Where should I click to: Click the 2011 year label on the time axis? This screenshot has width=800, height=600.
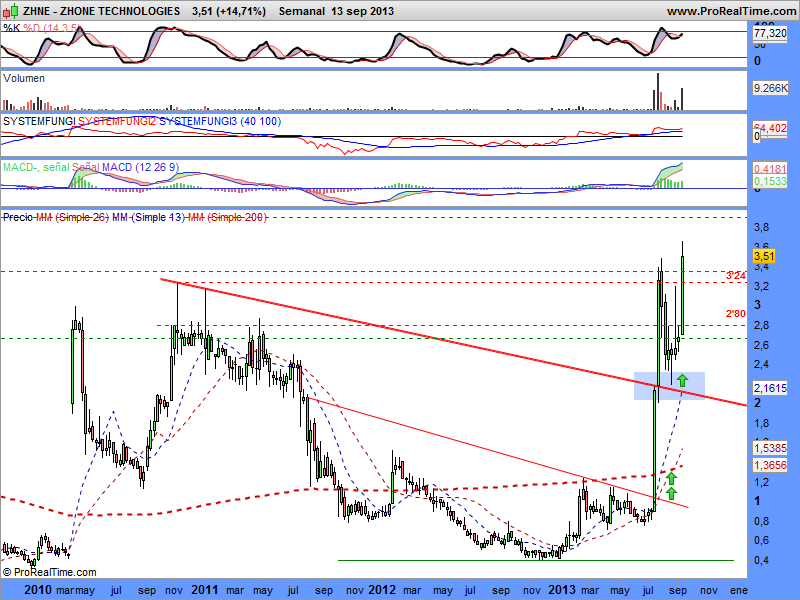205,590
